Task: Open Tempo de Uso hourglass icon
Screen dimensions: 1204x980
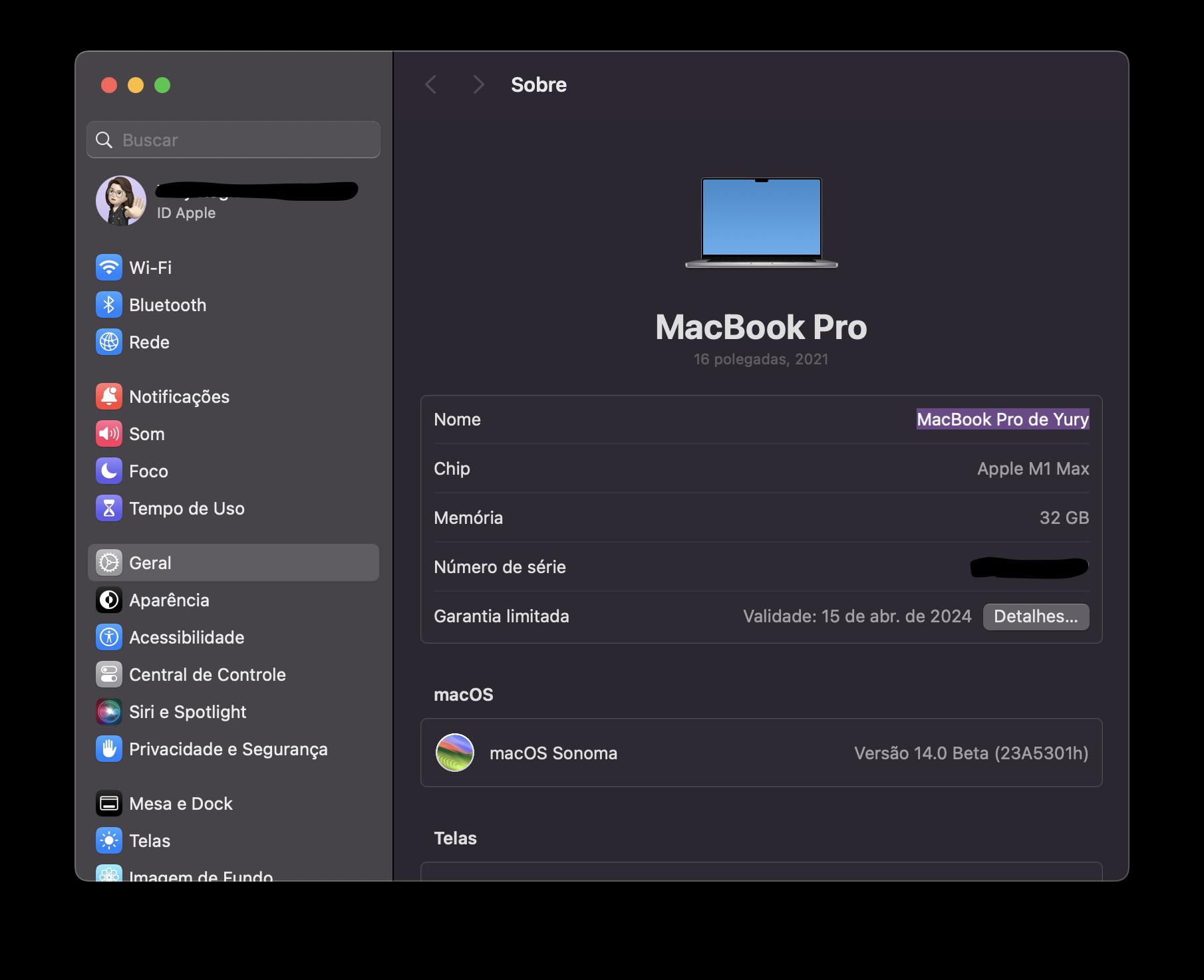Action: click(x=109, y=509)
